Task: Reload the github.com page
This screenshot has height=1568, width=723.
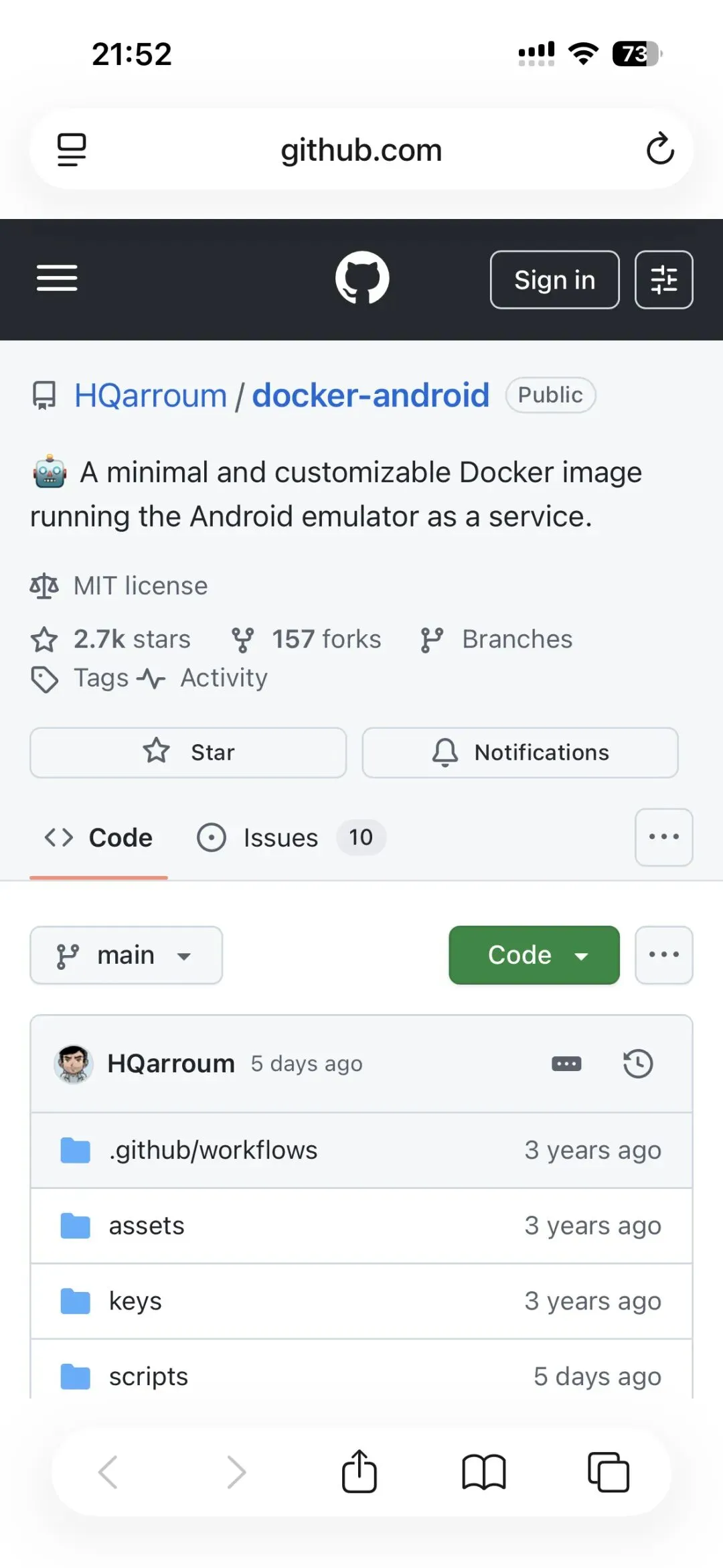Action: click(660, 149)
